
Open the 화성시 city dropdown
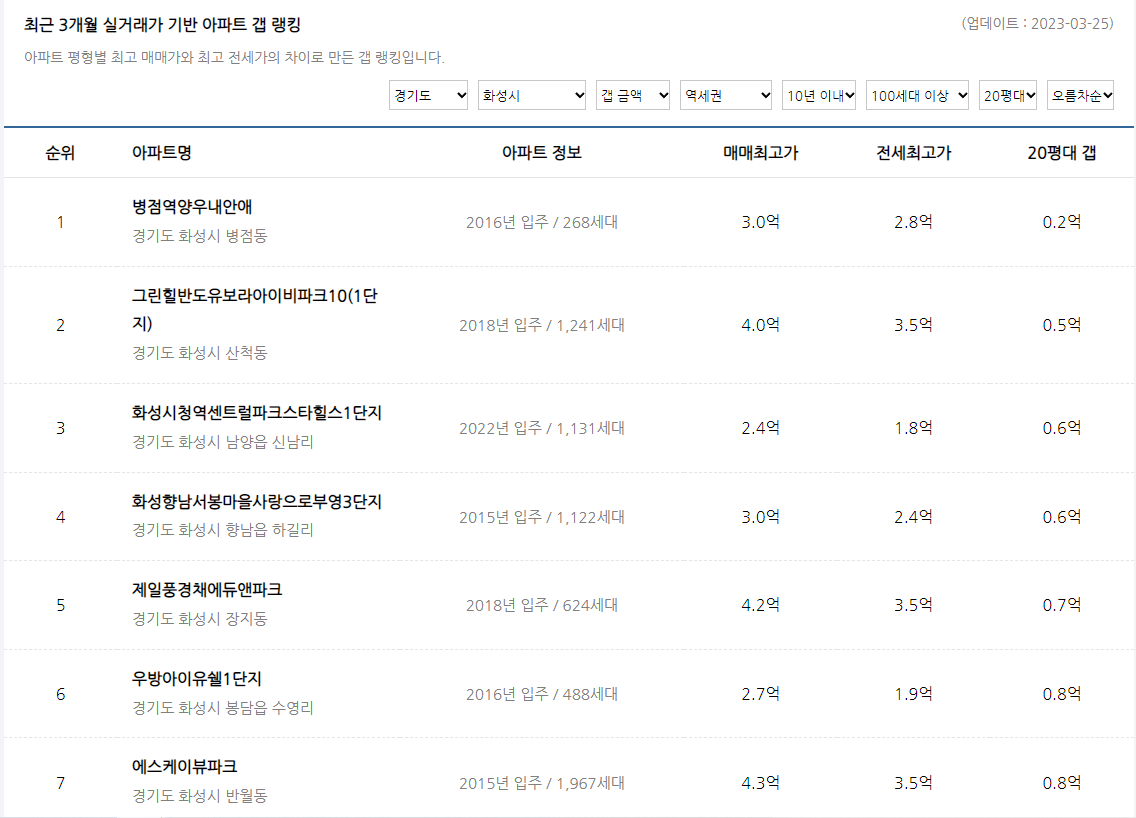[x=531, y=95]
